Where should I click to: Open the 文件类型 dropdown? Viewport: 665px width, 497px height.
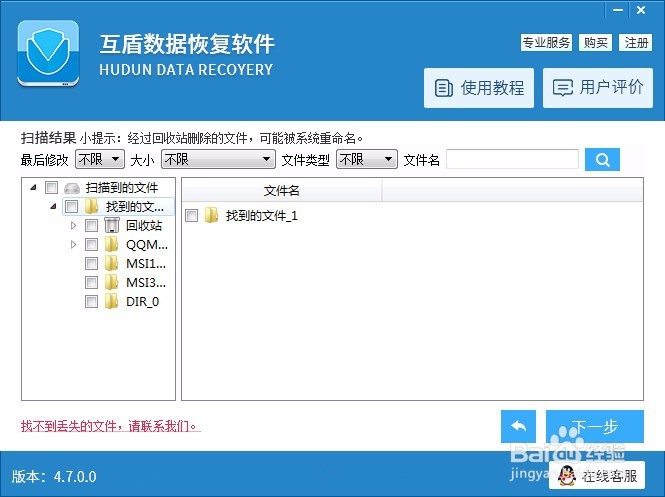pos(366,159)
